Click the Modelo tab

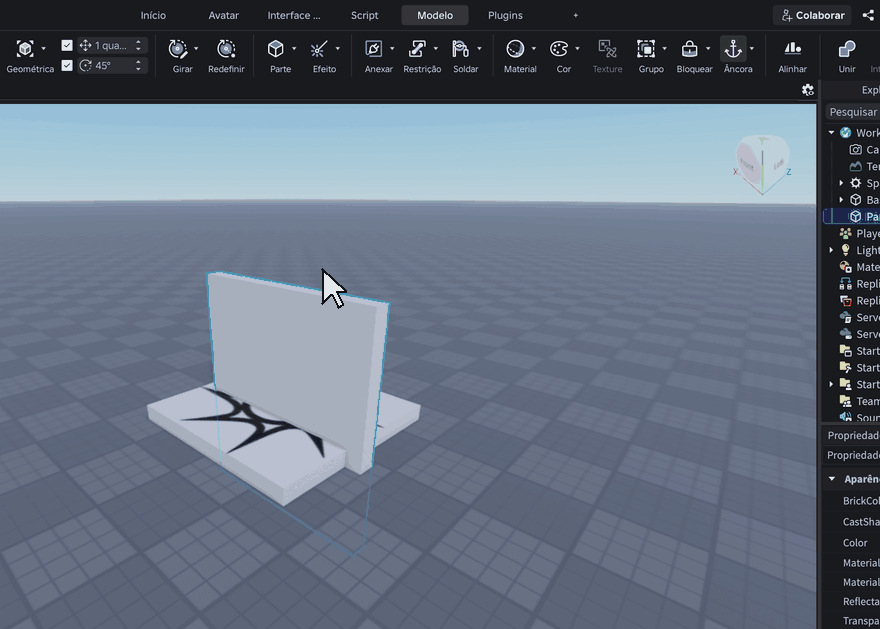[x=435, y=15]
